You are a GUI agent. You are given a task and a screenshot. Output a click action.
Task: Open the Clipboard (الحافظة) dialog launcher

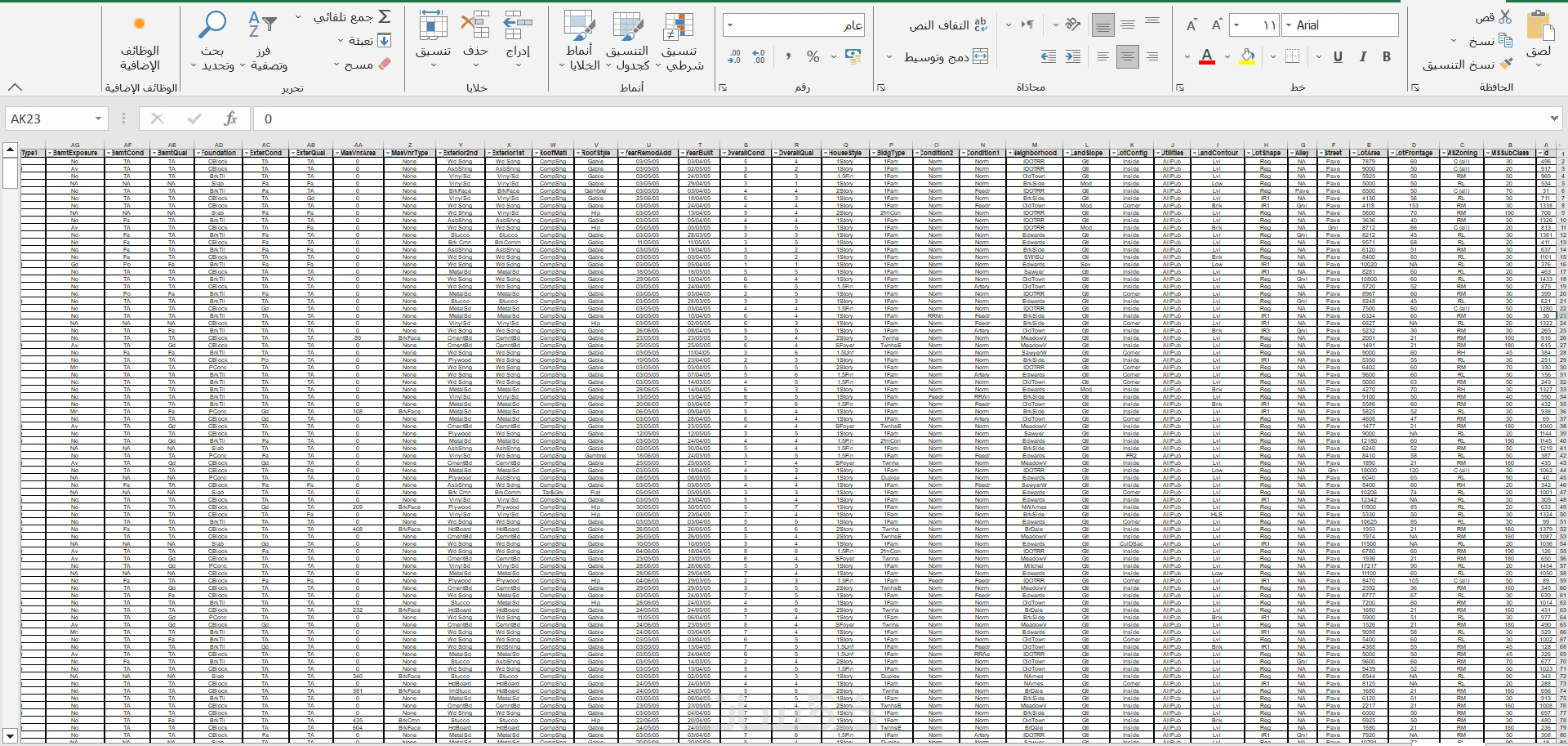[x=1415, y=87]
